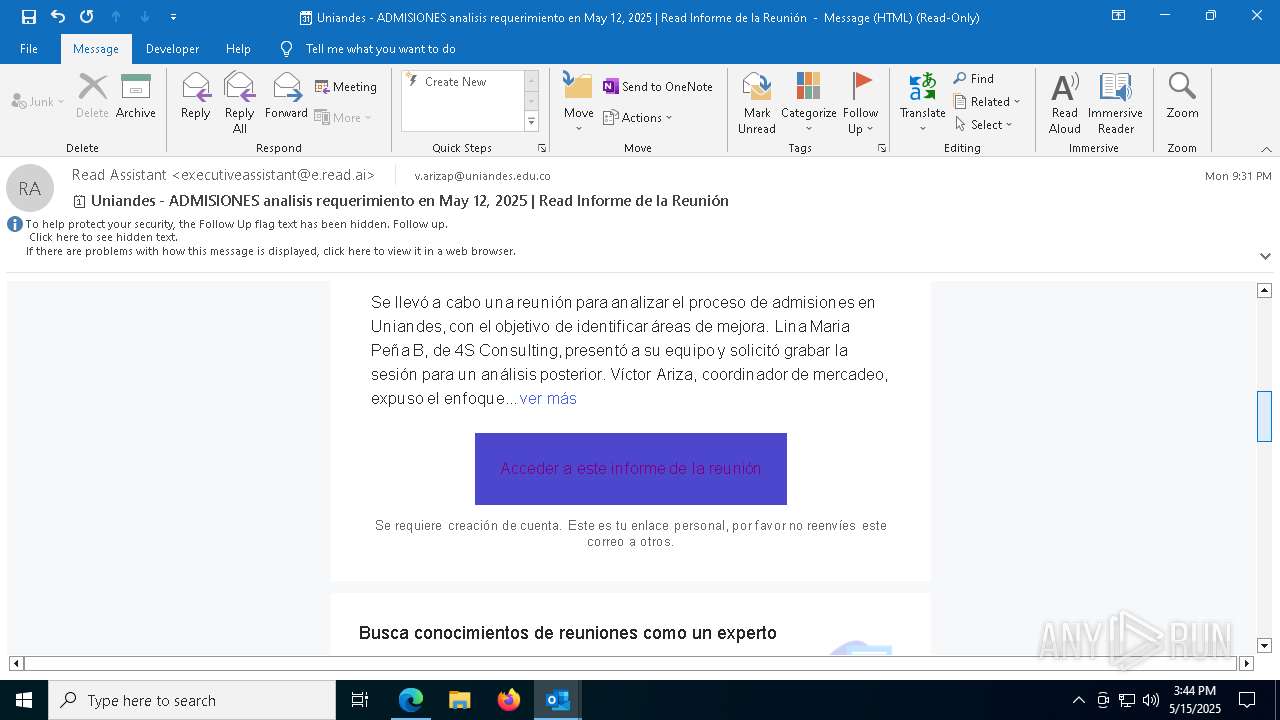Open the File tab
The width and height of the screenshot is (1280, 720).
click(x=29, y=49)
